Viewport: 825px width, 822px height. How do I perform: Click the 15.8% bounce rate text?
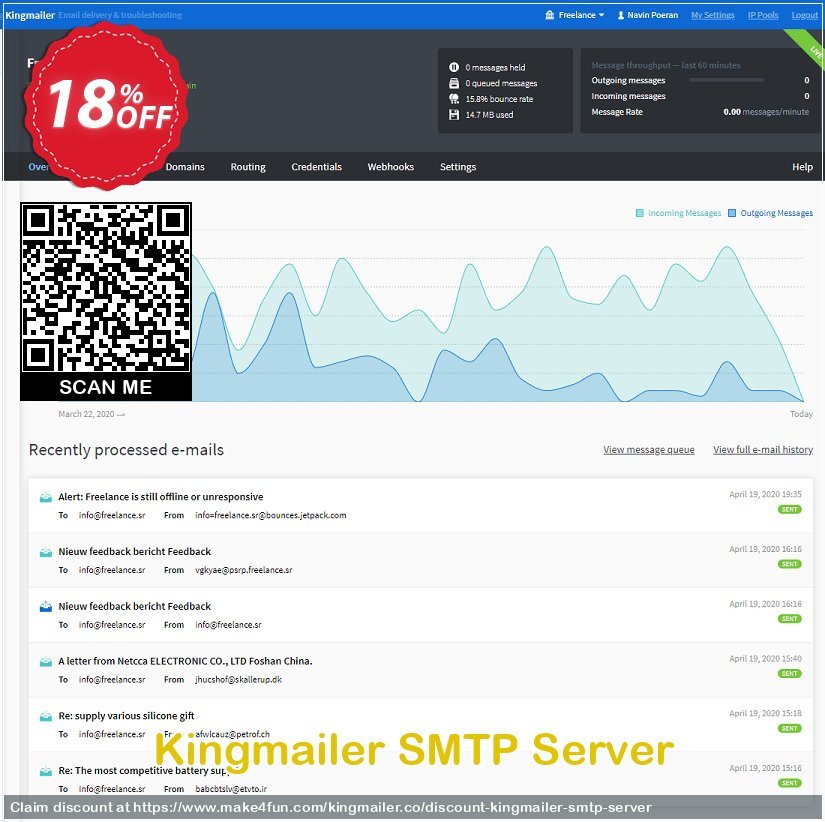[499, 99]
